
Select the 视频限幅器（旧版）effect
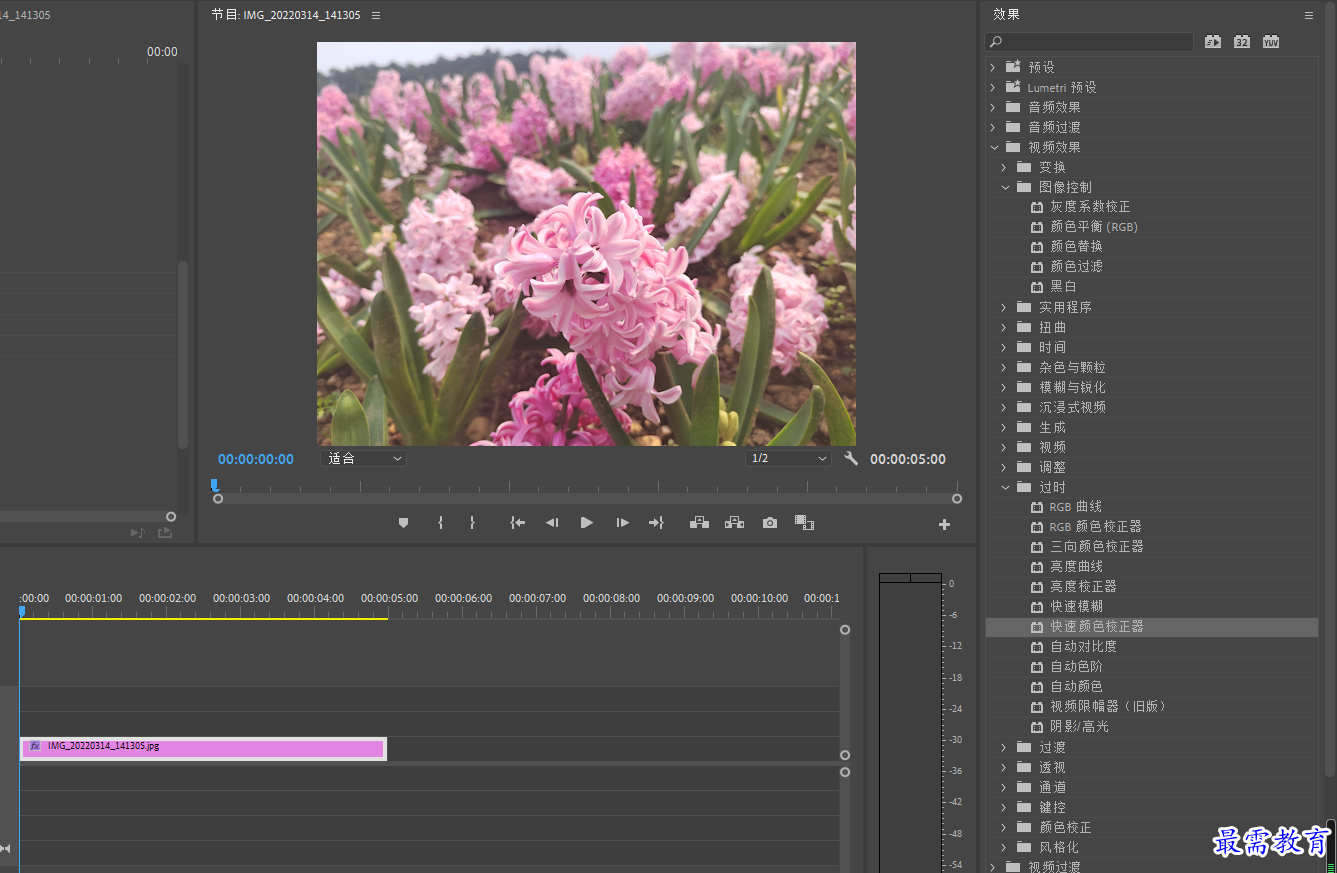[x=1109, y=707]
